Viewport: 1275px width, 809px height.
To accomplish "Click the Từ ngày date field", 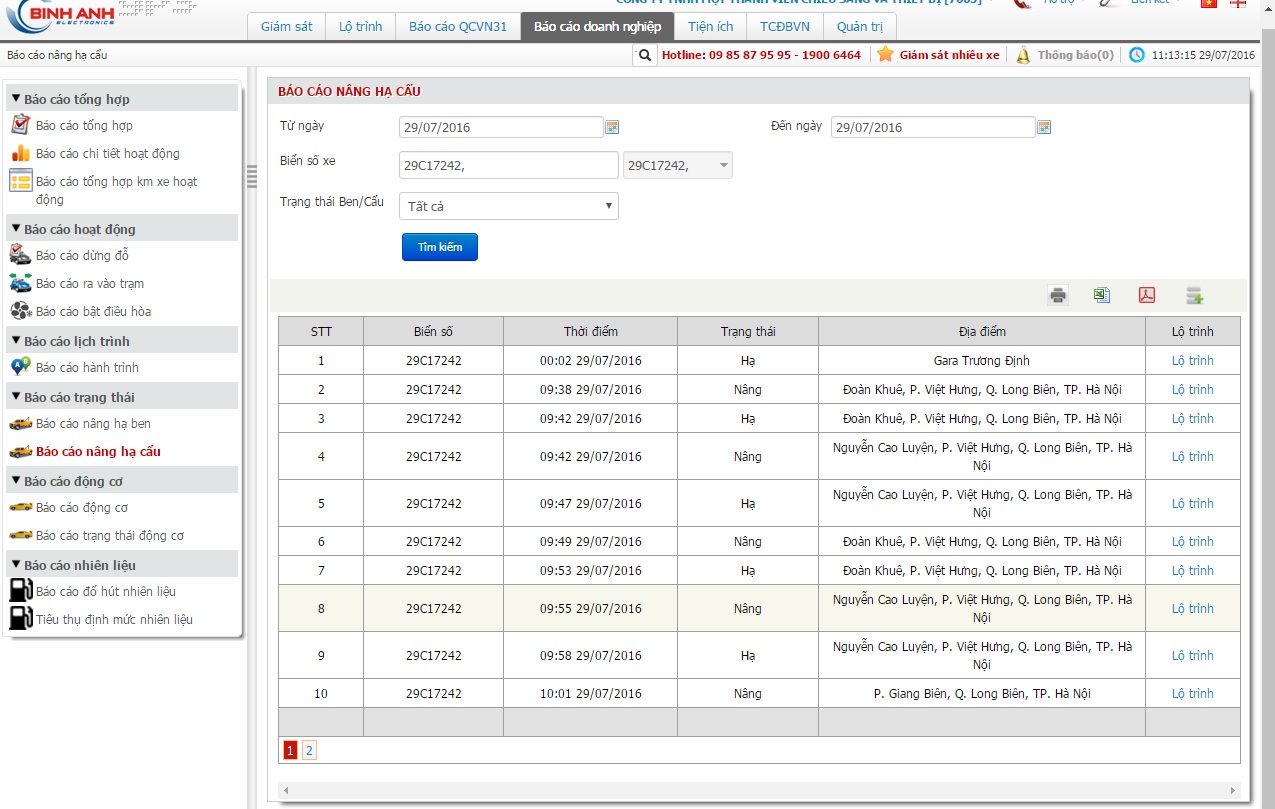I will click(x=501, y=127).
